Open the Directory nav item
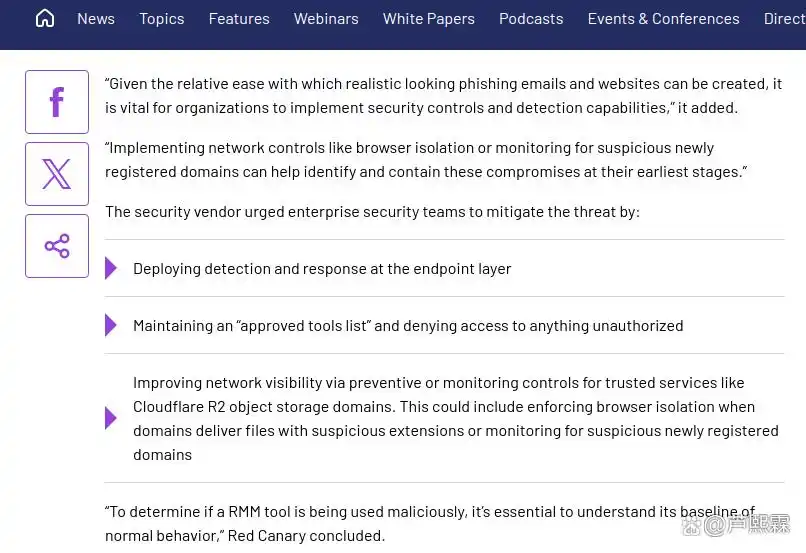Viewport: 806px width, 553px height. [785, 19]
